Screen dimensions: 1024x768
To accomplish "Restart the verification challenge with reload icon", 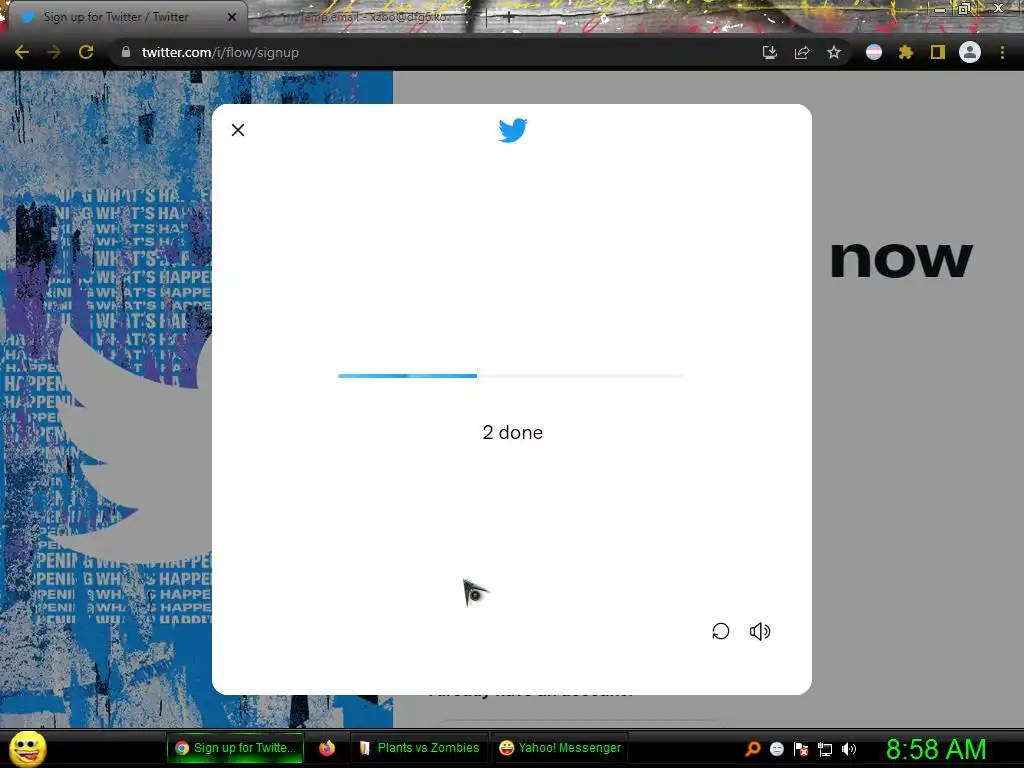I will (x=720, y=631).
